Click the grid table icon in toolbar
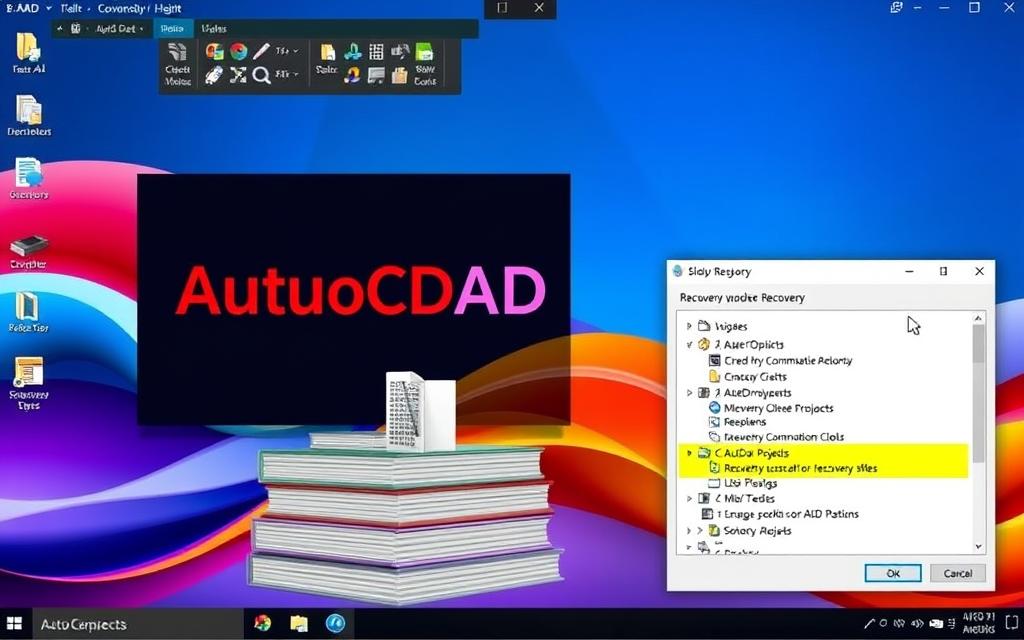Screen dimensions: 1024x640 (x=377, y=52)
